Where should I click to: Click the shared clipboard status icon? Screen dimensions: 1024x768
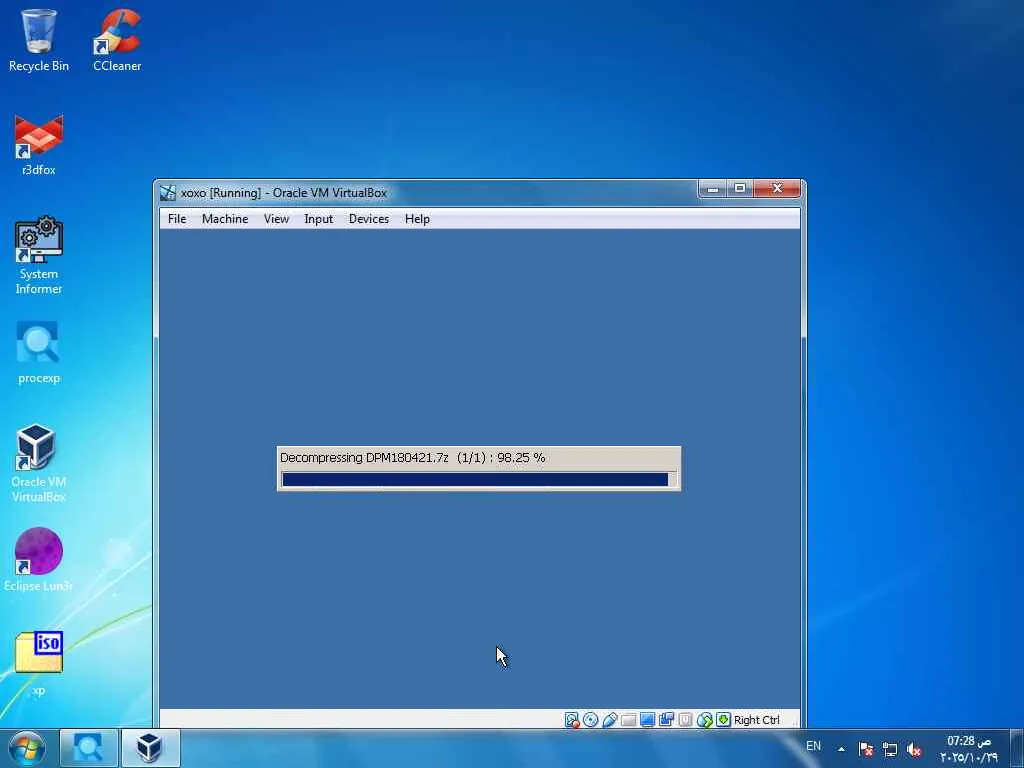coord(666,720)
